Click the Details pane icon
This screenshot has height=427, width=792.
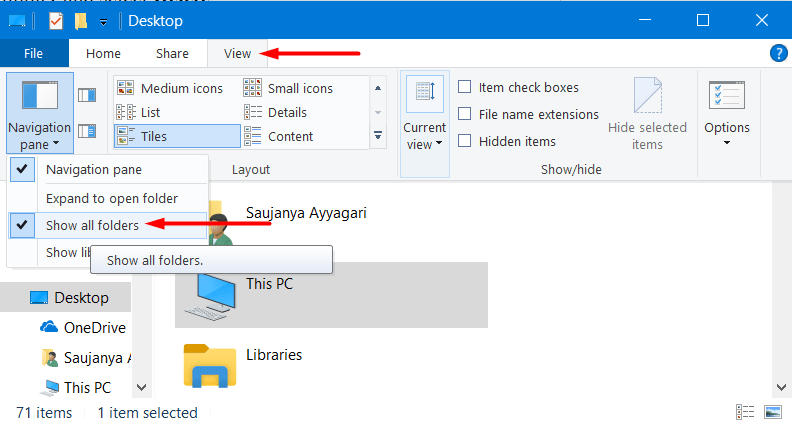pos(87,130)
